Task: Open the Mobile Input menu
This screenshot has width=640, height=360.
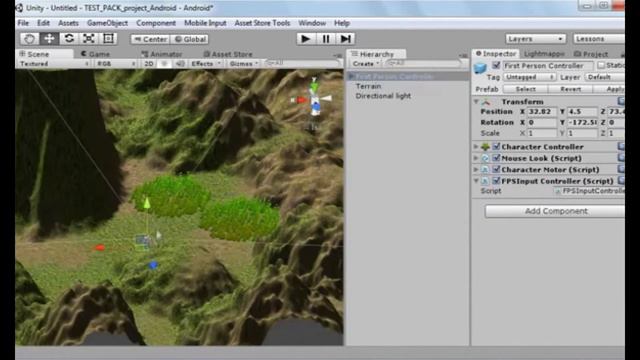Action: click(x=205, y=23)
